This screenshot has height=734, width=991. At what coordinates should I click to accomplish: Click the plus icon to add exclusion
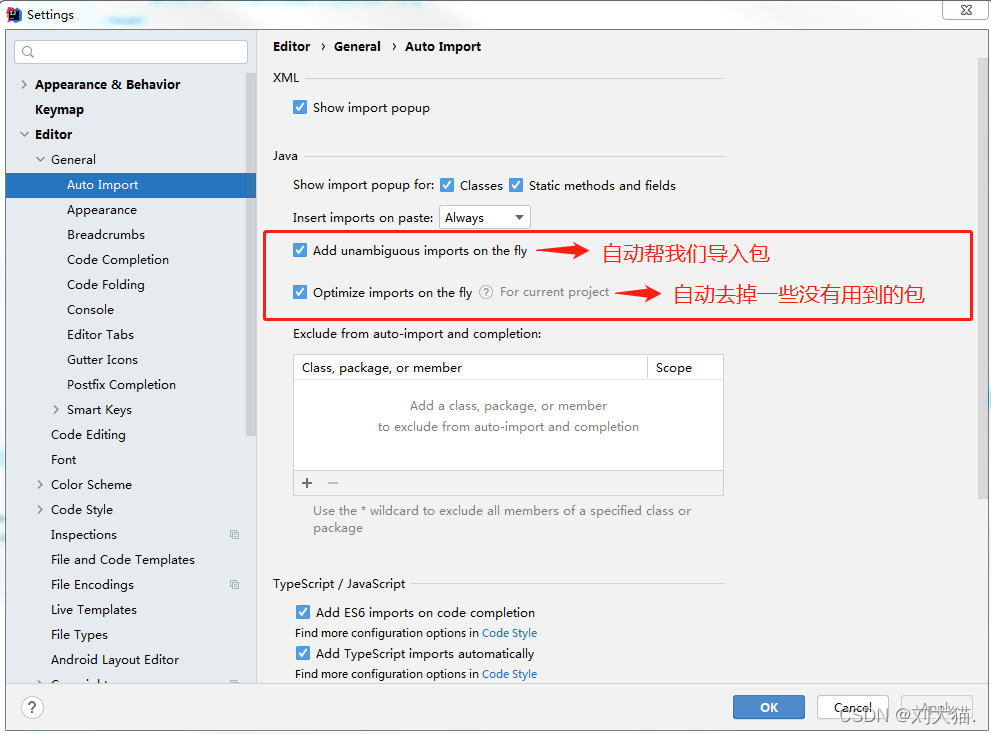(x=307, y=483)
